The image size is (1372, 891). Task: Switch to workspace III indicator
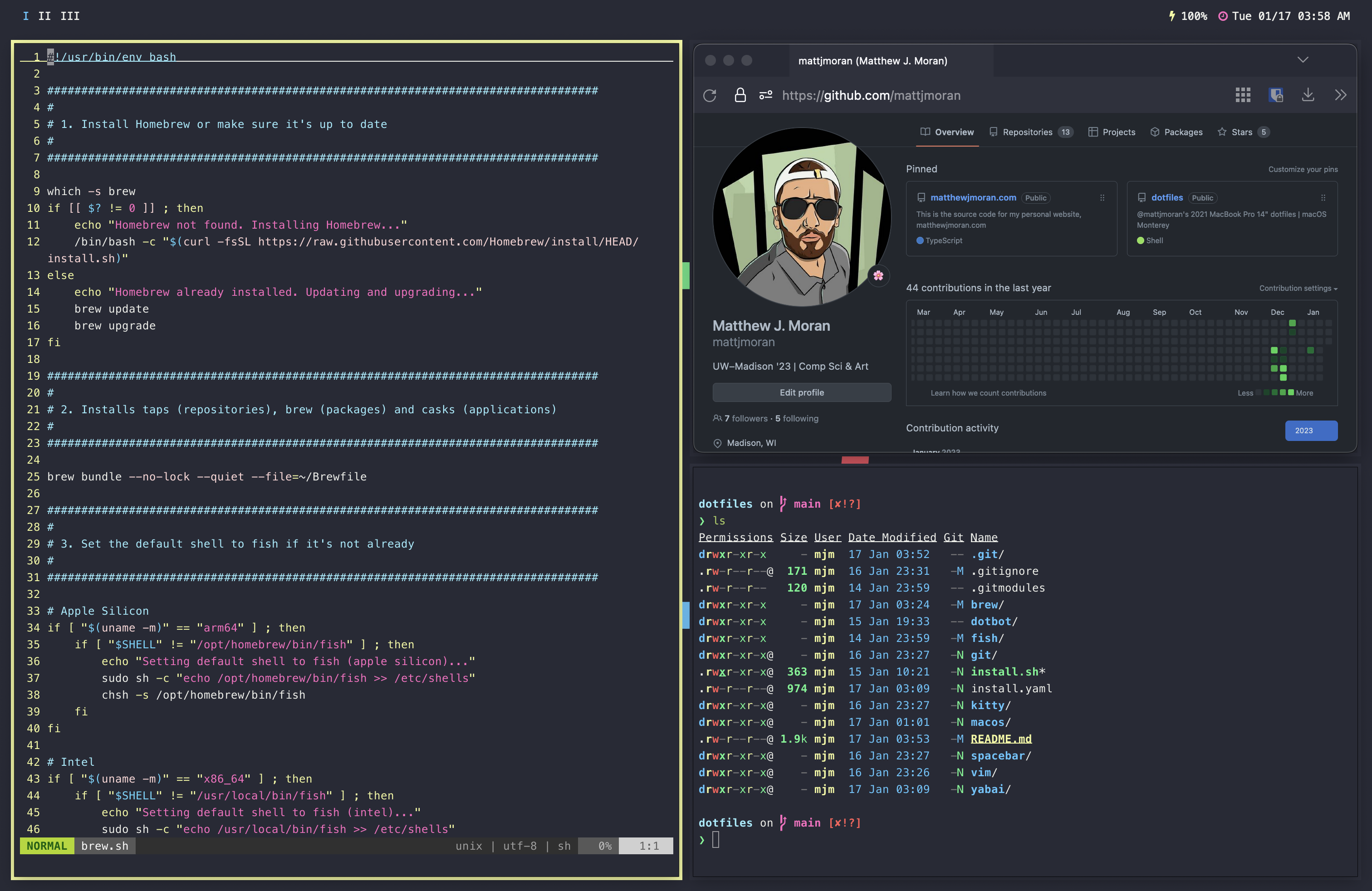coord(70,16)
